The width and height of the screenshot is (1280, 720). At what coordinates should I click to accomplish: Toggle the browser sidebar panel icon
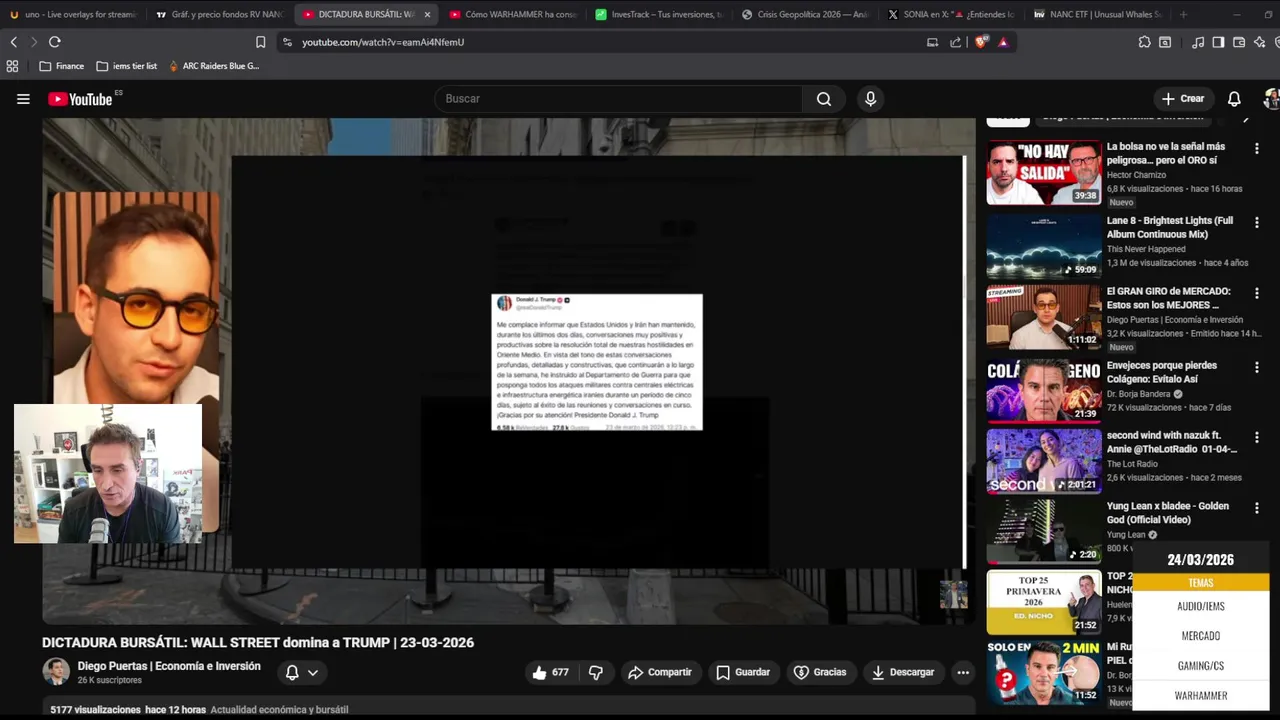point(1218,42)
